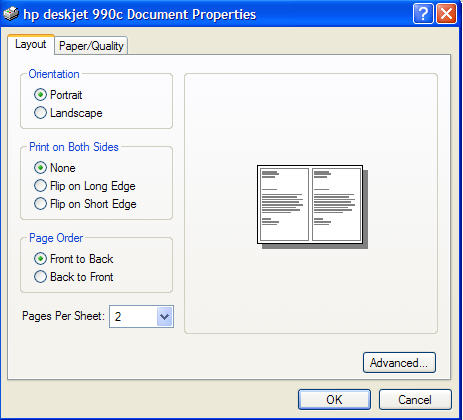Enable Flip on Long Edge
Screen dimensions: 463x420
[40, 186]
